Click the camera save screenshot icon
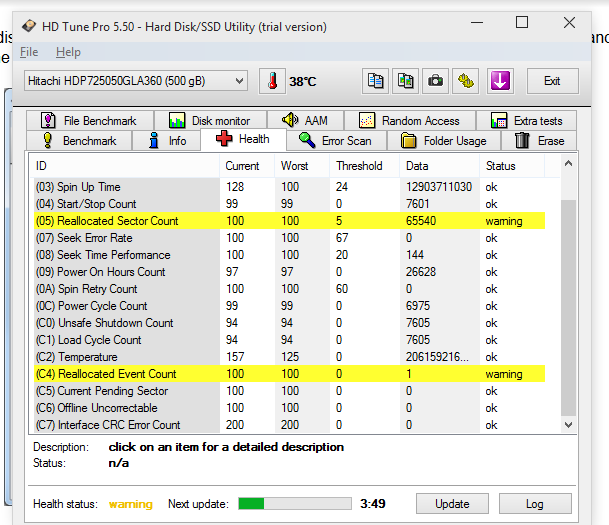 point(436,81)
